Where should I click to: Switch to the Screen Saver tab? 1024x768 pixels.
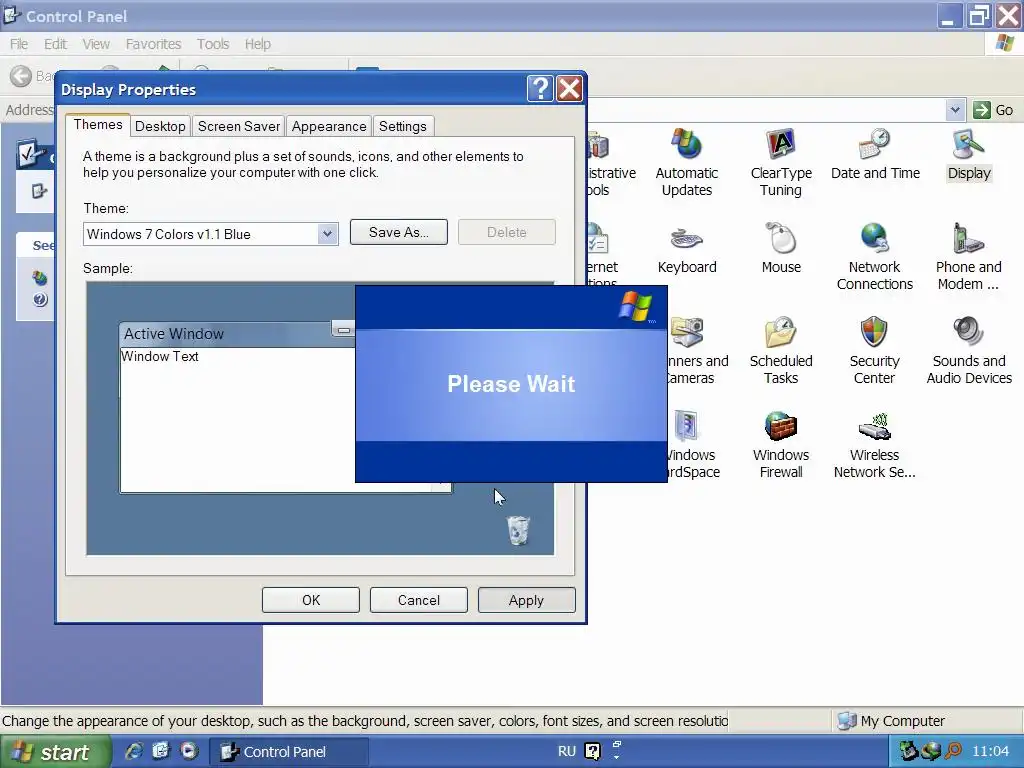click(238, 126)
